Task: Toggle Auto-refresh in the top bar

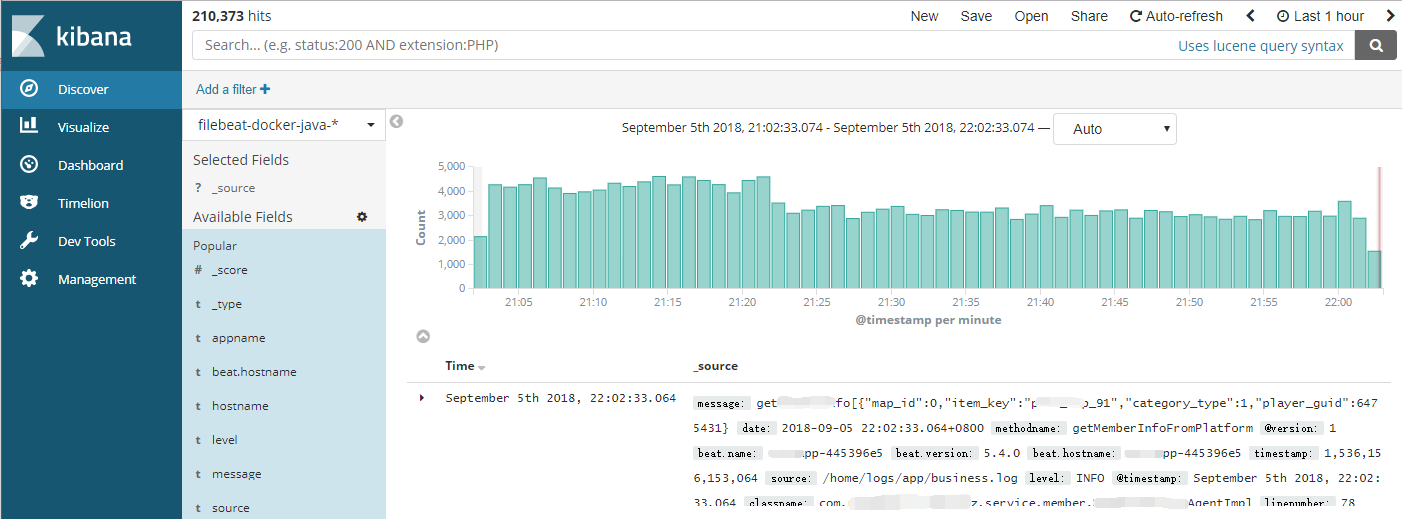Action: pos(1176,16)
